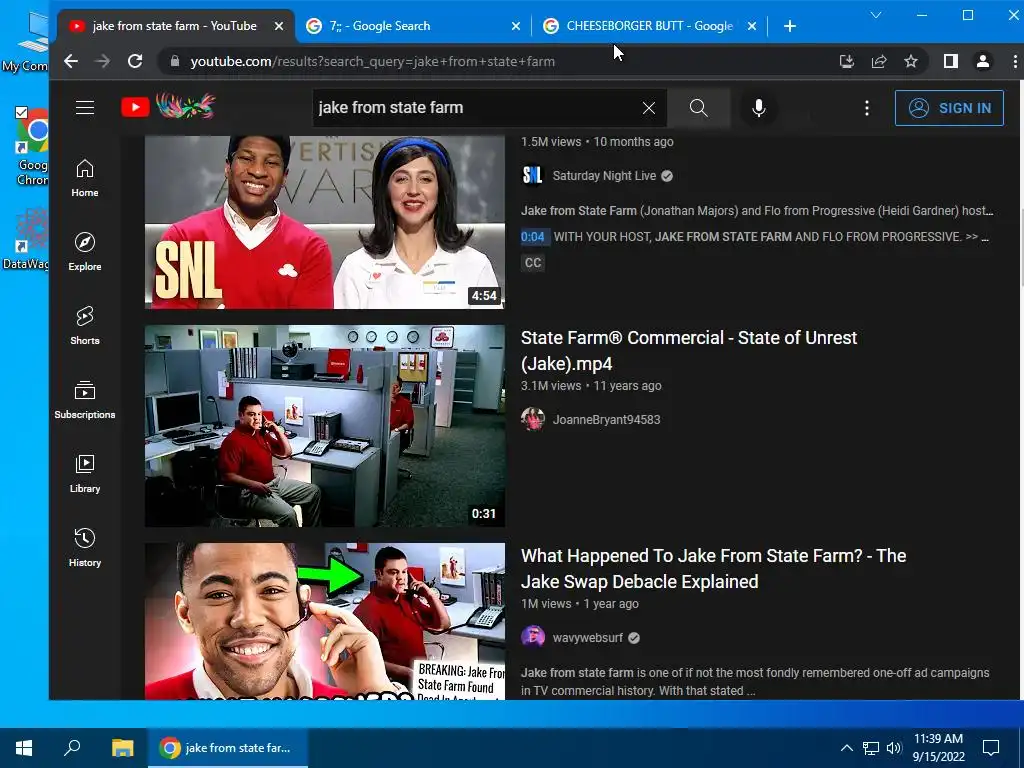This screenshot has width=1024, height=768.
Task: Close the '7;; - Google Search' tab
Action: (516, 26)
